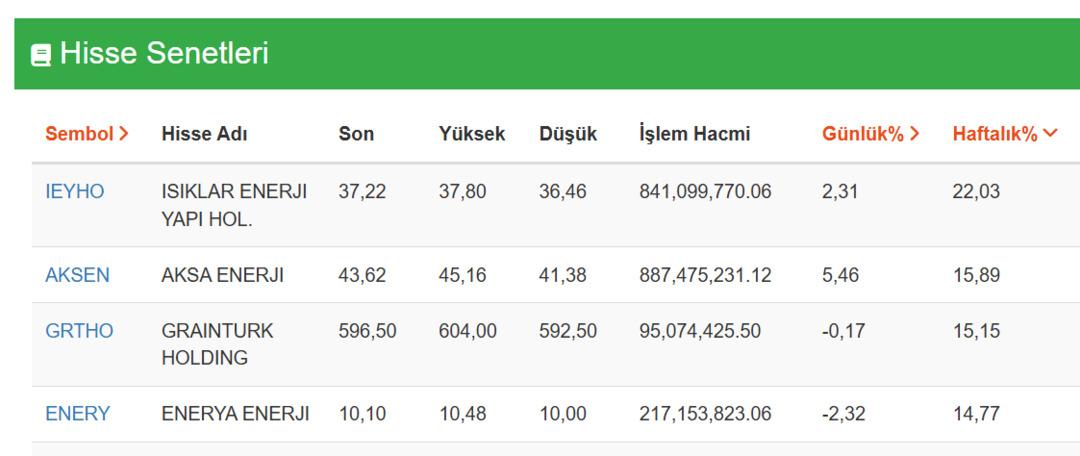Viewport: 1080px width, 456px height.
Task: Click the Hisse Senetleri section title
Action: pos(164,54)
